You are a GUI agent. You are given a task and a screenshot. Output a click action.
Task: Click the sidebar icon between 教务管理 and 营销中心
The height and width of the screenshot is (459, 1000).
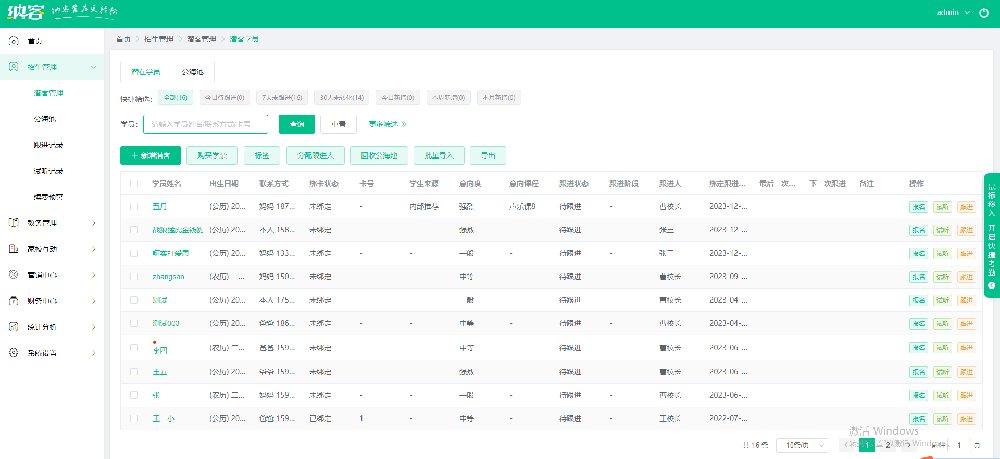pos(13,249)
